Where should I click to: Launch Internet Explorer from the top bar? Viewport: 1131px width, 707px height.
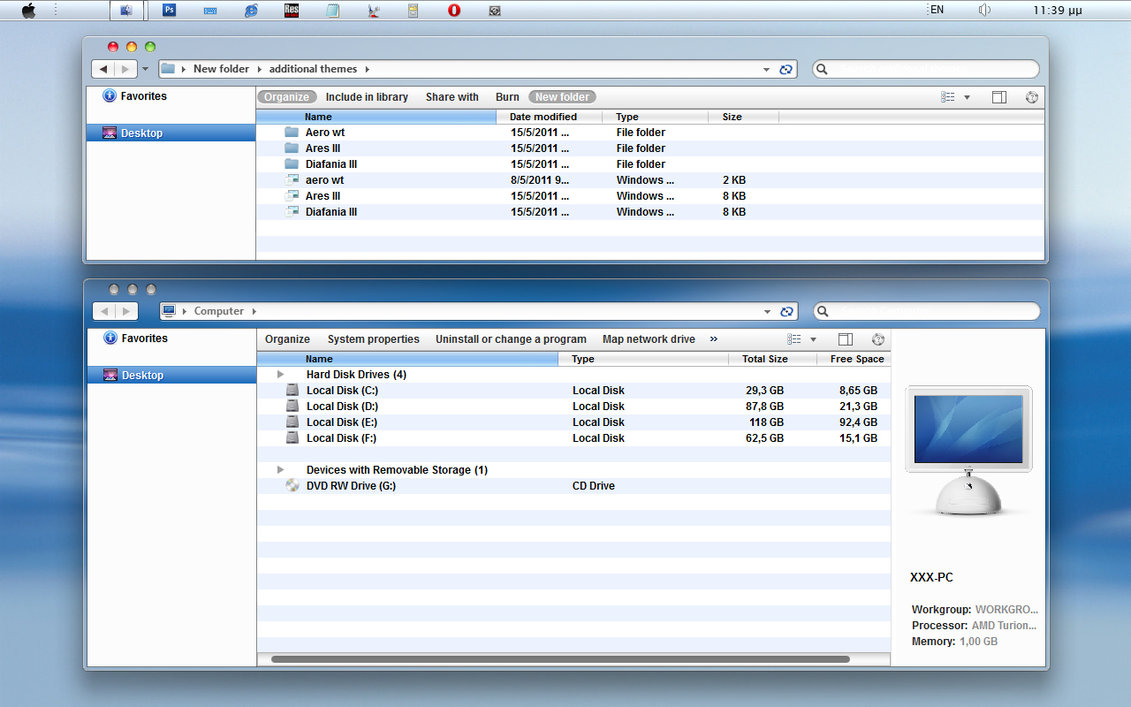click(x=251, y=10)
